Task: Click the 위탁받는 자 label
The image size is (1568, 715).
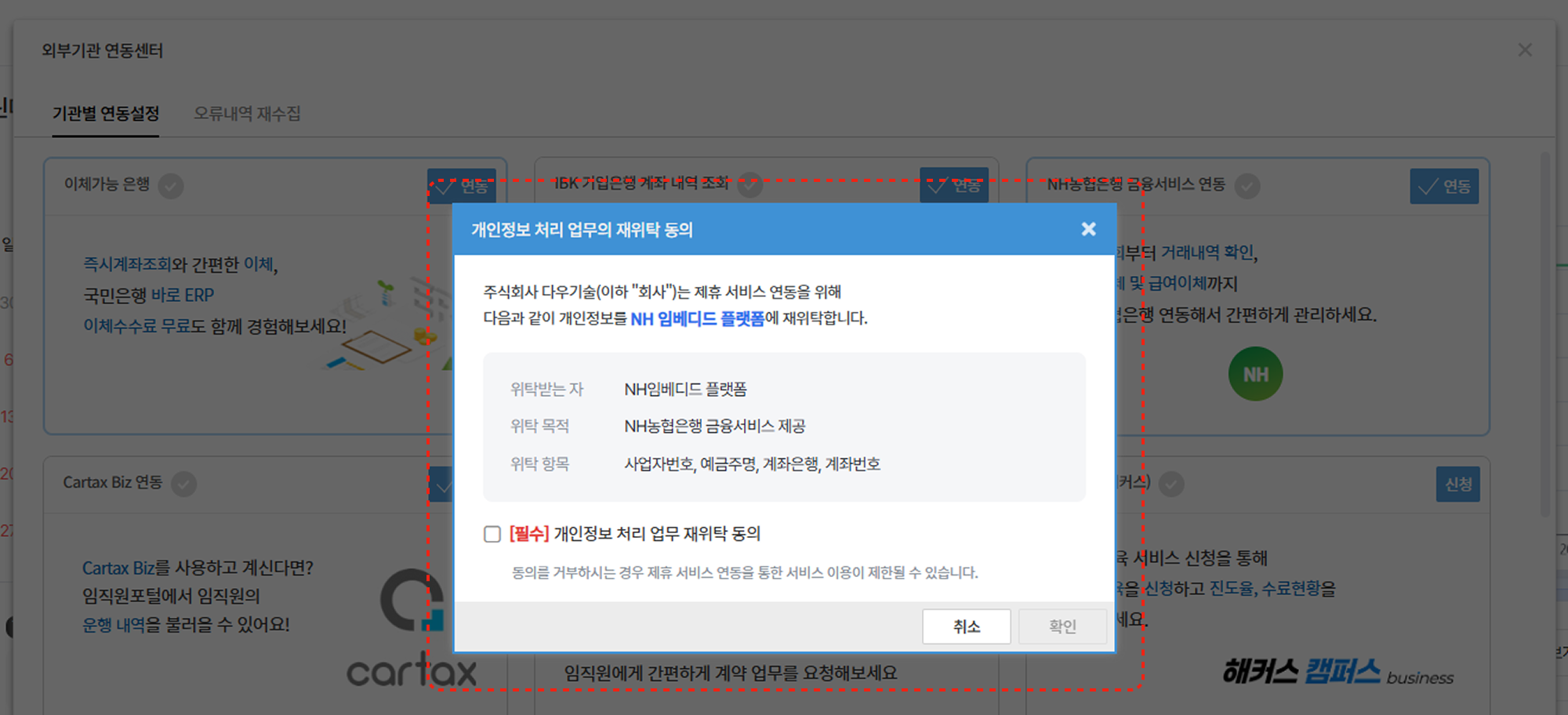Action: 546,389
